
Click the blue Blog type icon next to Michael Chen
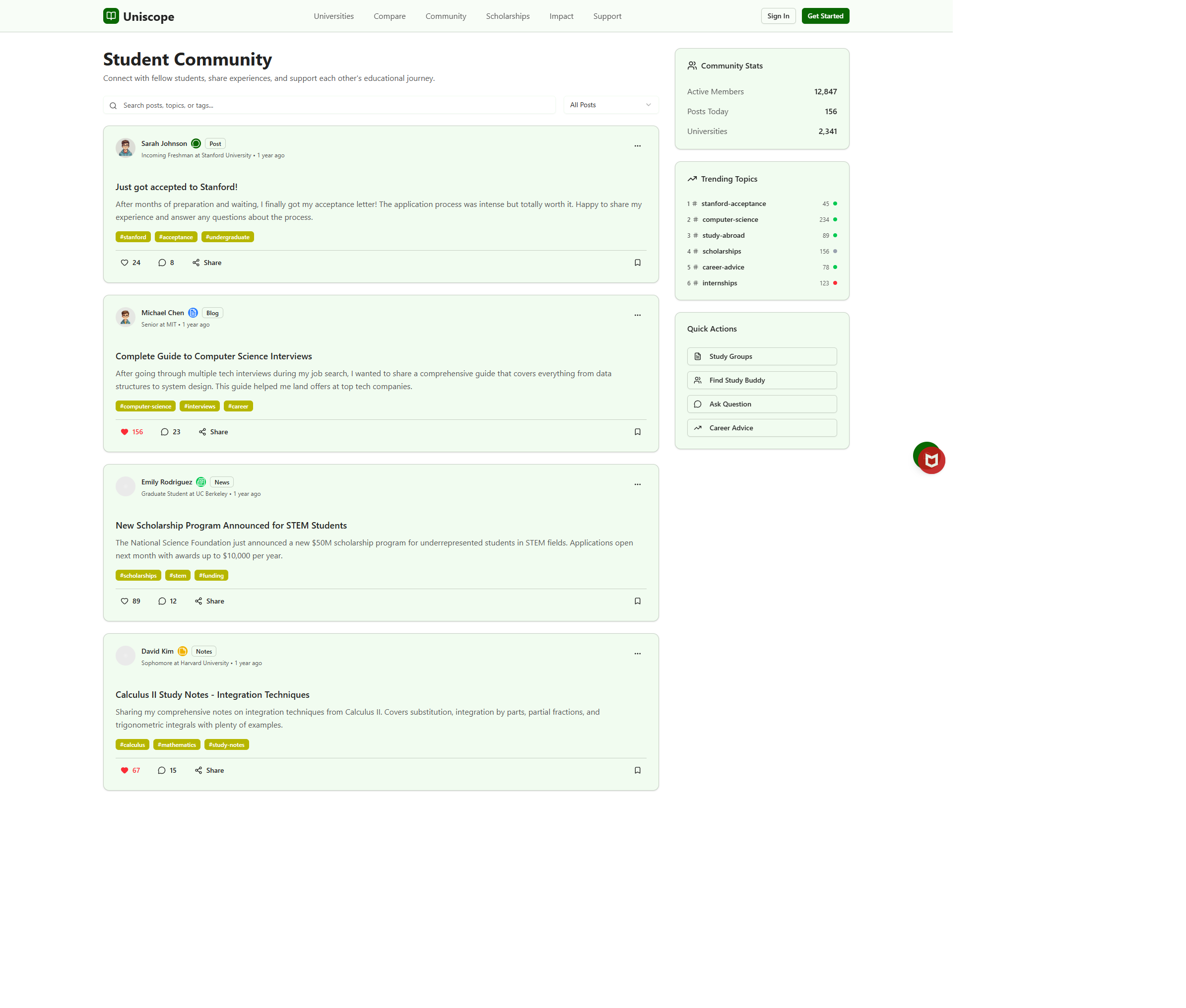click(x=193, y=313)
